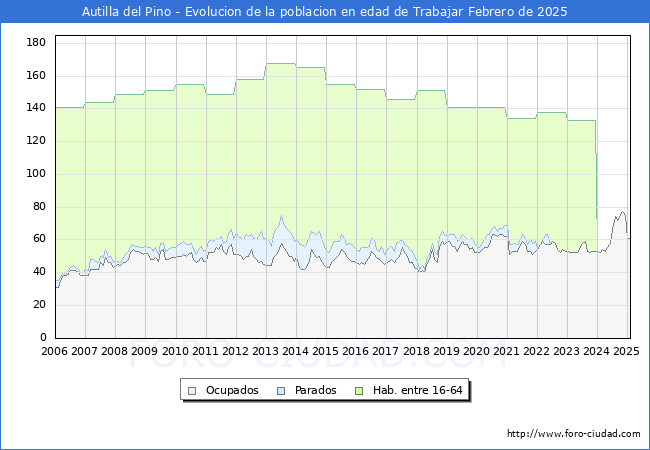Click the 140 y-axis value
The height and width of the screenshot is (450, 650).
(x=36, y=108)
